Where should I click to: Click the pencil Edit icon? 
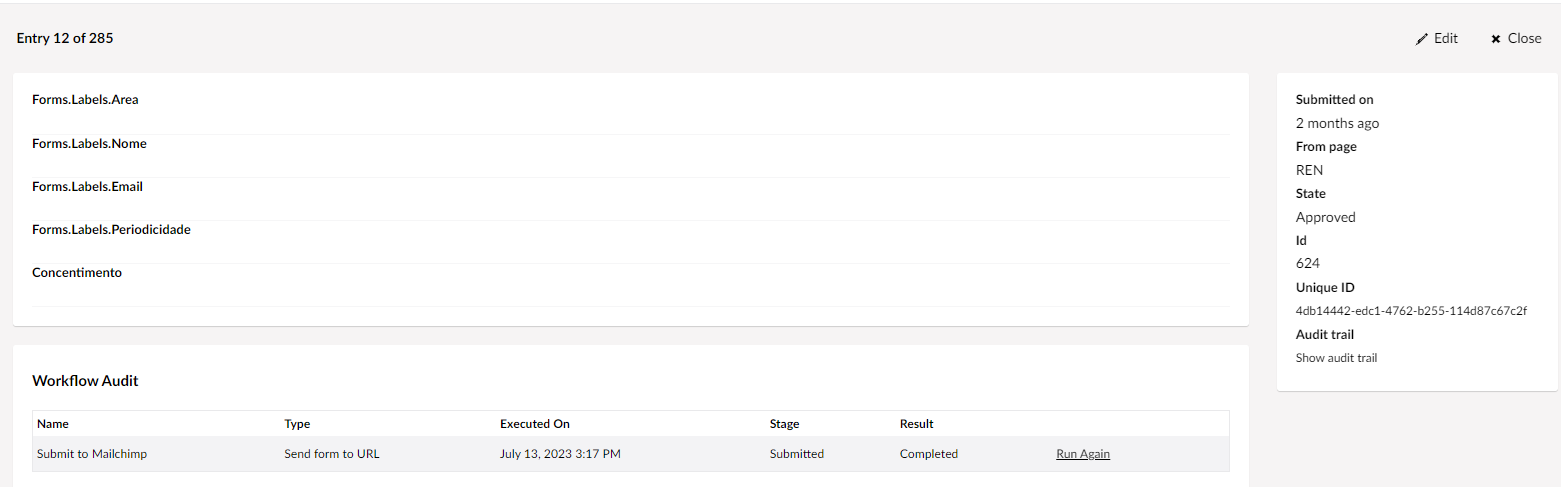(1422, 39)
